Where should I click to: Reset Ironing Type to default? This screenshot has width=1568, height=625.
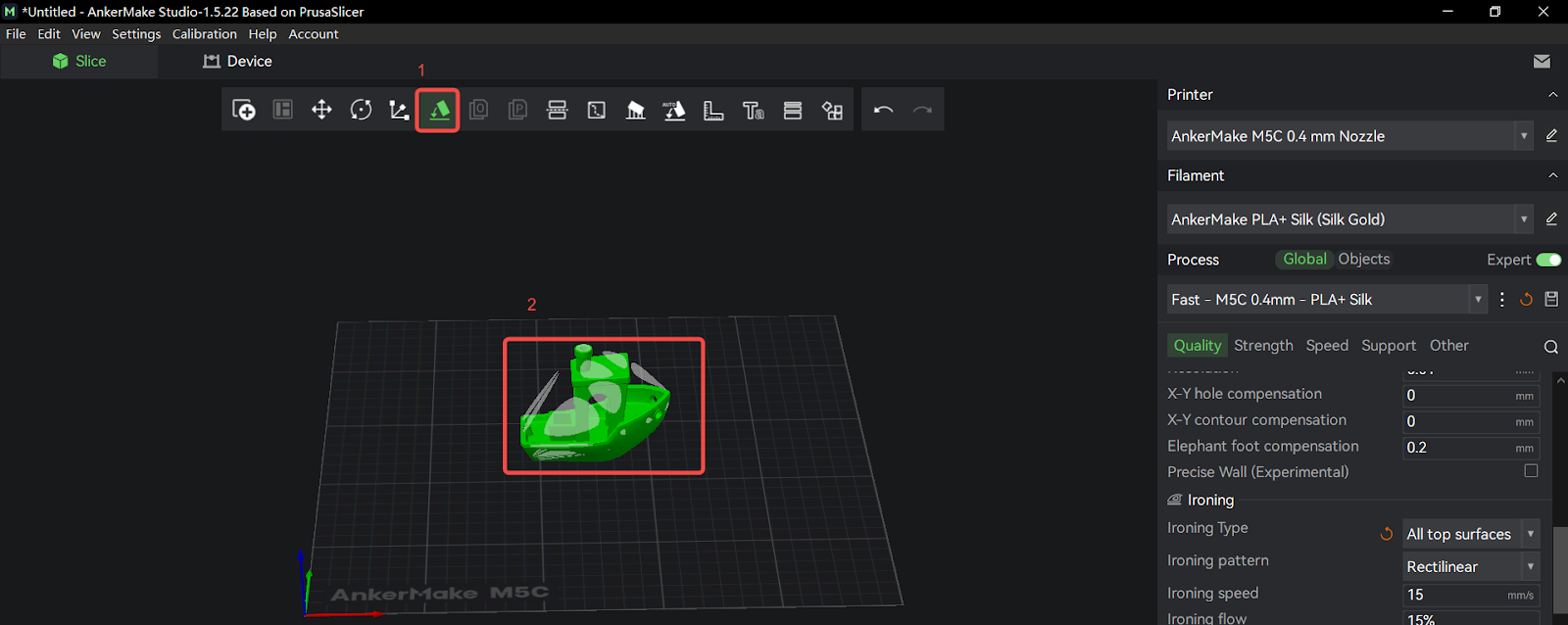click(x=1387, y=534)
